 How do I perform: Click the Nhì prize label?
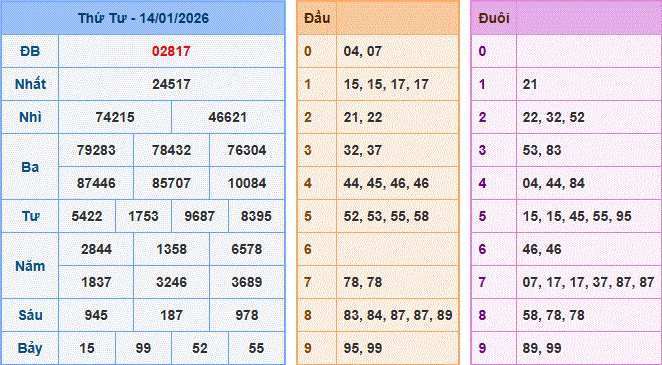(x=30, y=117)
